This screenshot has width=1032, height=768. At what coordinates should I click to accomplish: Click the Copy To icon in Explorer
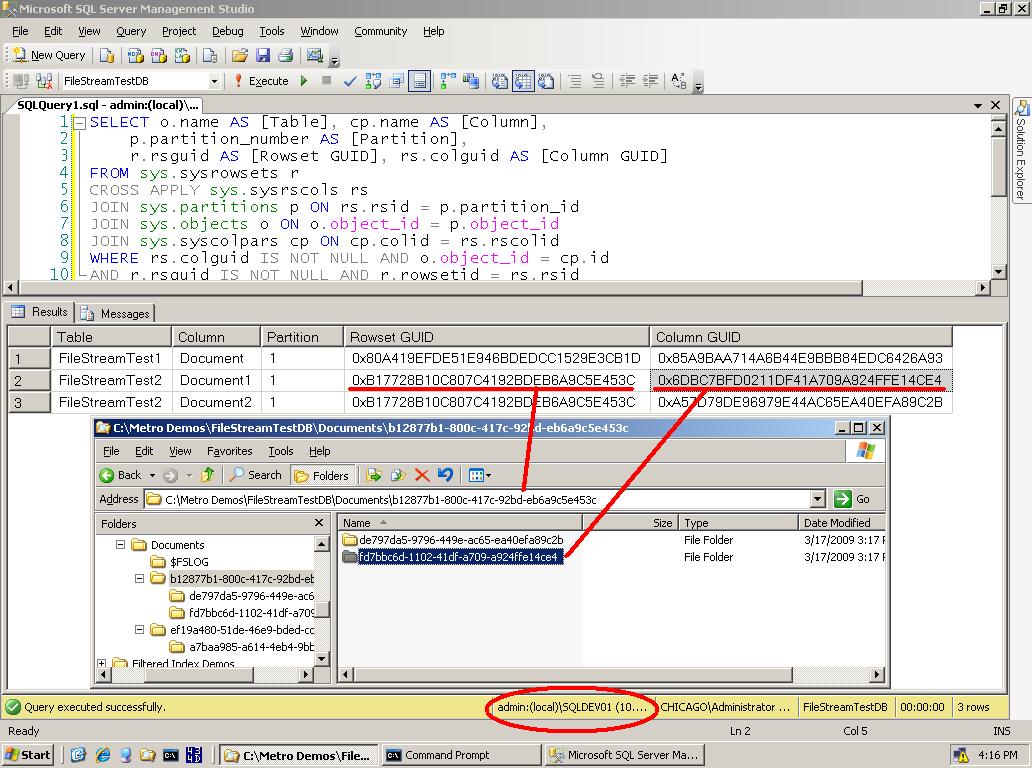point(398,475)
